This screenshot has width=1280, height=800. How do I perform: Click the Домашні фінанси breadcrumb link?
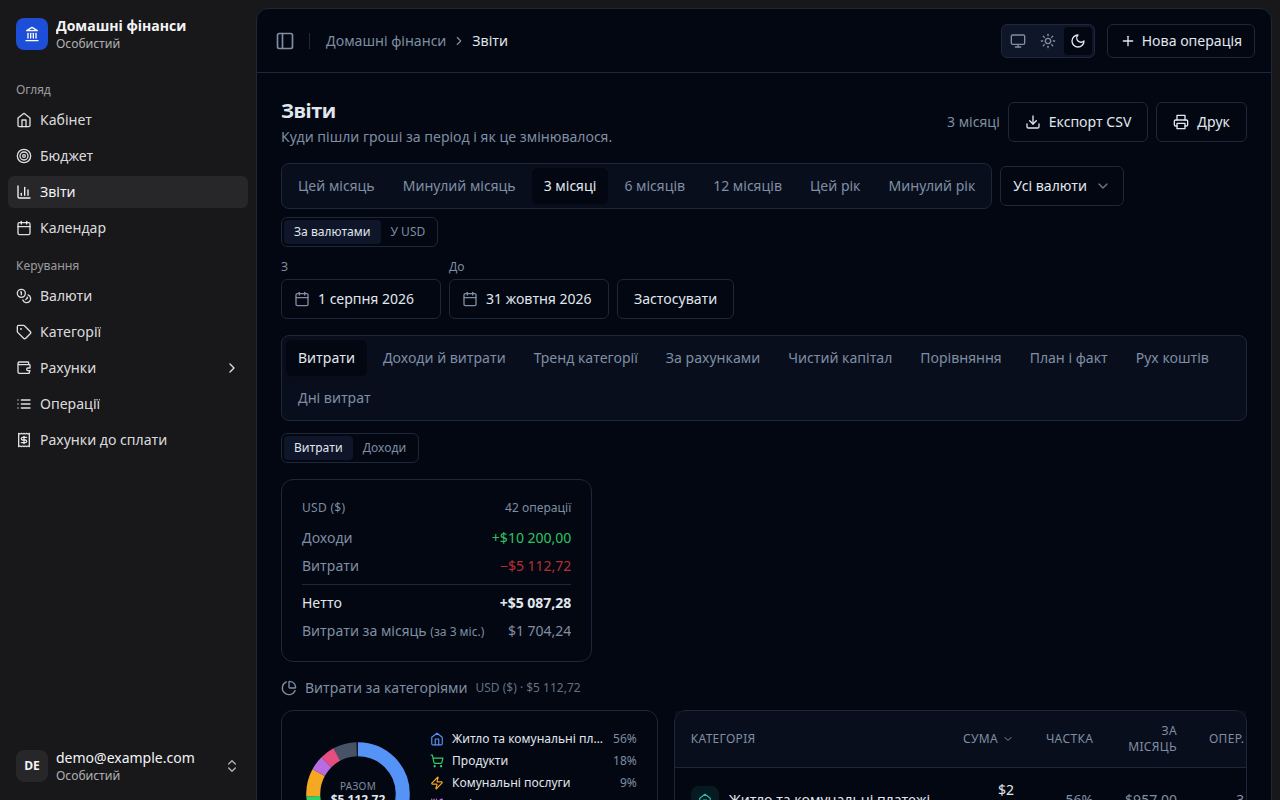pos(386,41)
